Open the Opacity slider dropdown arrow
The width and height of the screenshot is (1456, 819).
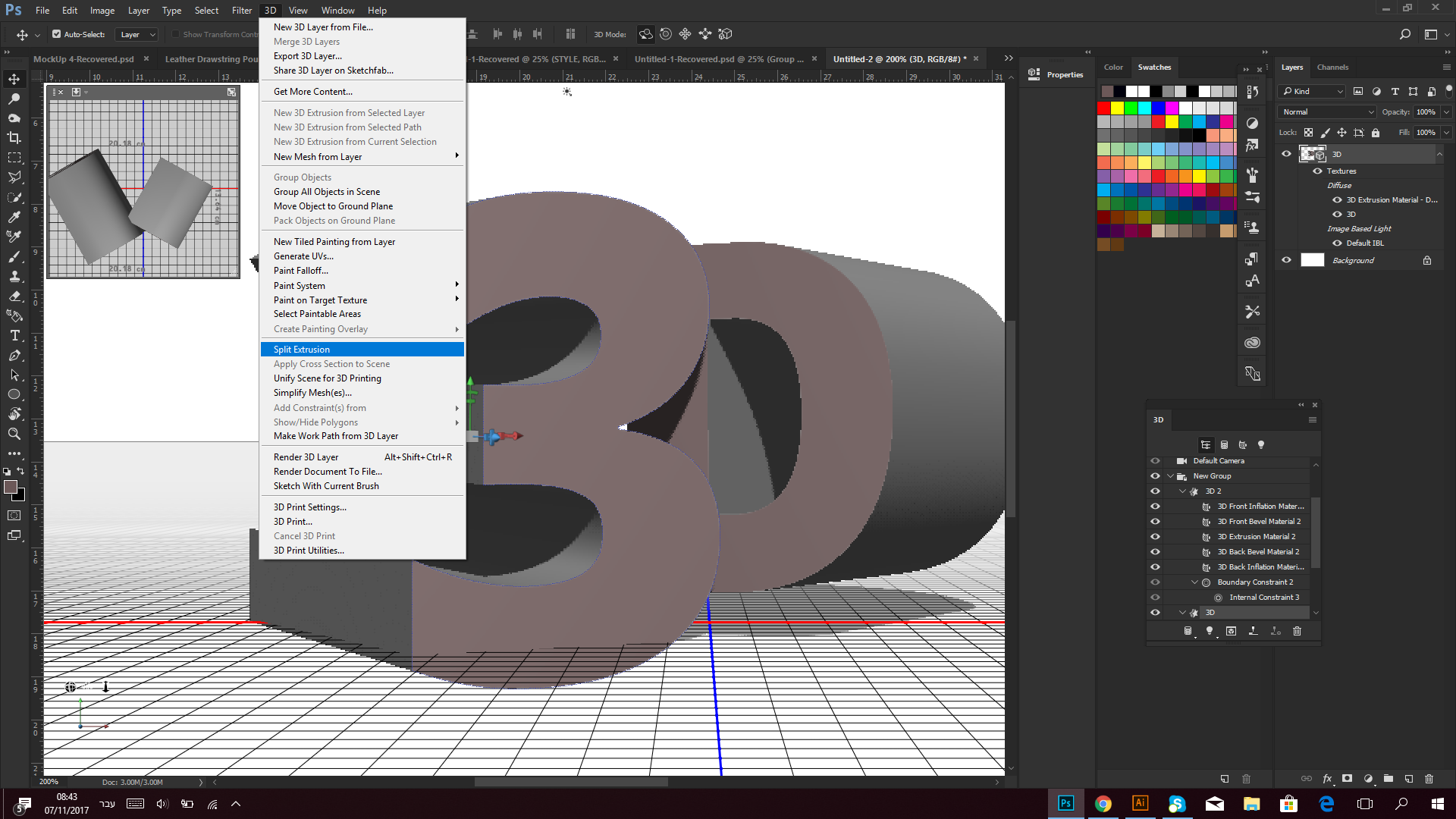click(1447, 112)
